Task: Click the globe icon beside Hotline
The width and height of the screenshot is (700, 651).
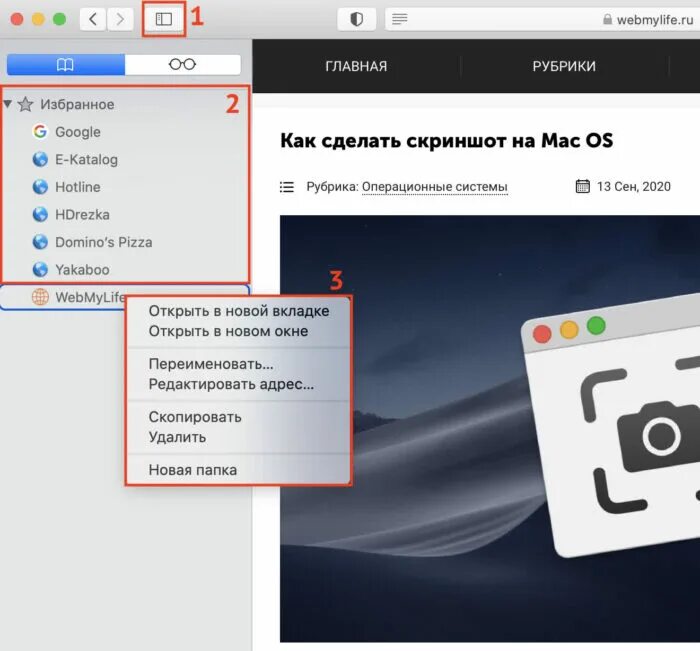Action: (40, 187)
